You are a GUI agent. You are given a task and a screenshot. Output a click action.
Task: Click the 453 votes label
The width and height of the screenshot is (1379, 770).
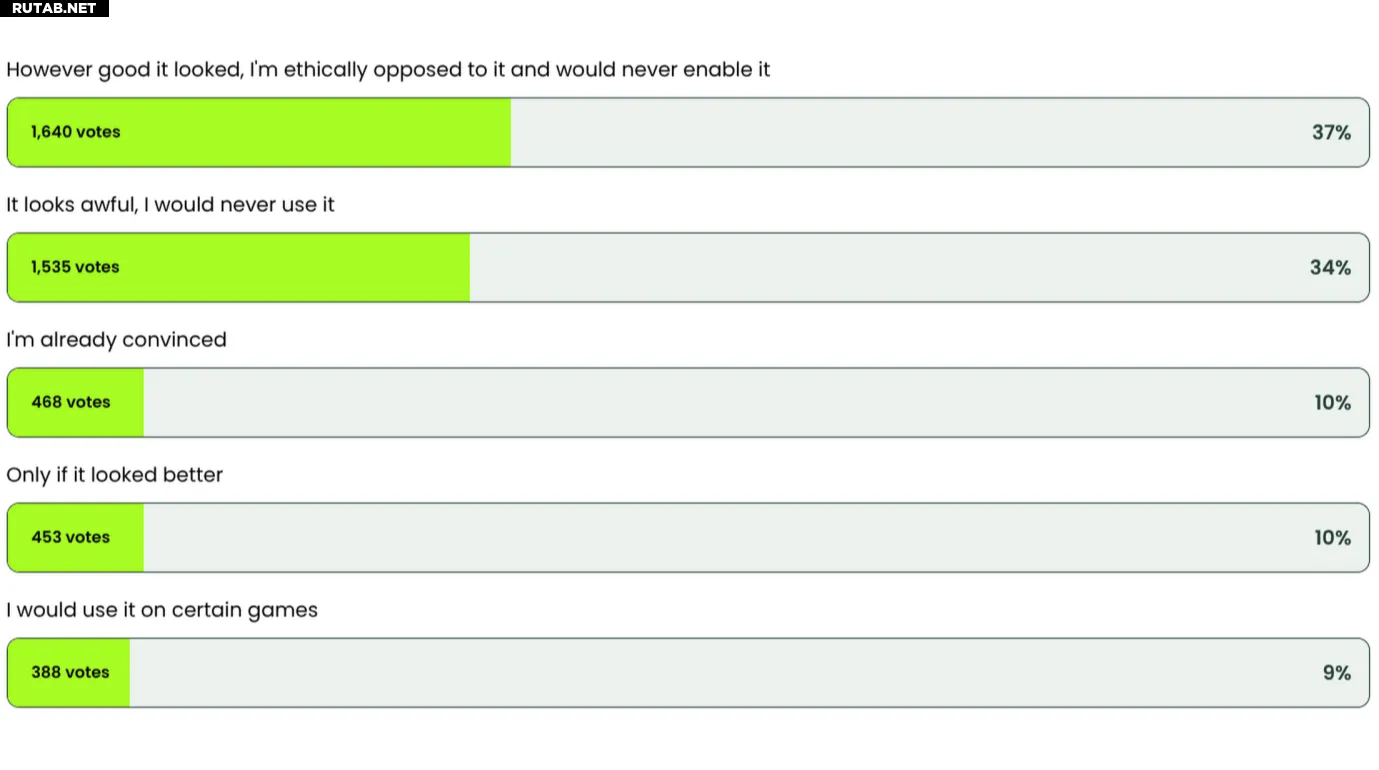tap(70, 537)
